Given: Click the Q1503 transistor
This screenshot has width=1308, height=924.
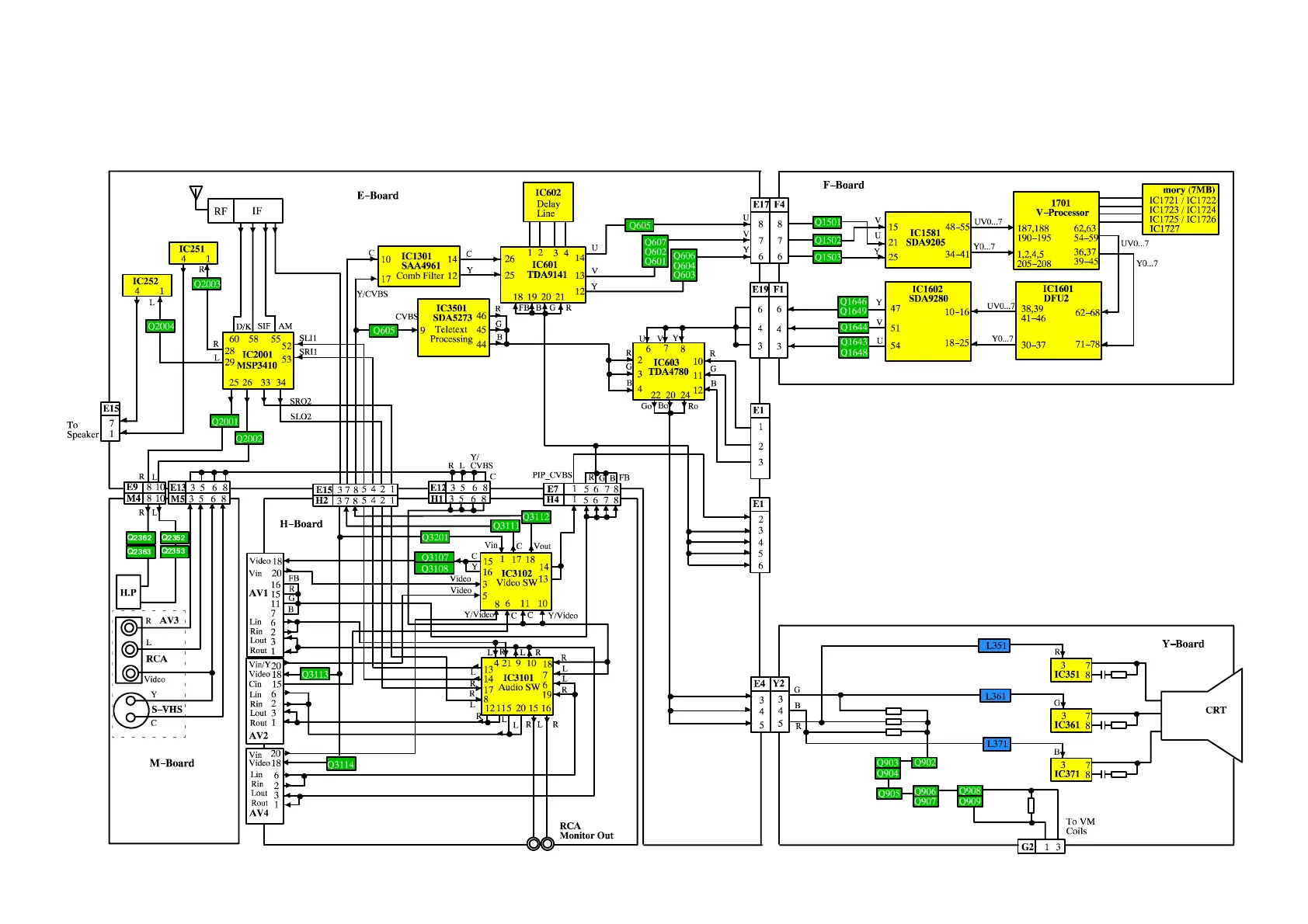Looking at the screenshot, I should click(x=827, y=258).
